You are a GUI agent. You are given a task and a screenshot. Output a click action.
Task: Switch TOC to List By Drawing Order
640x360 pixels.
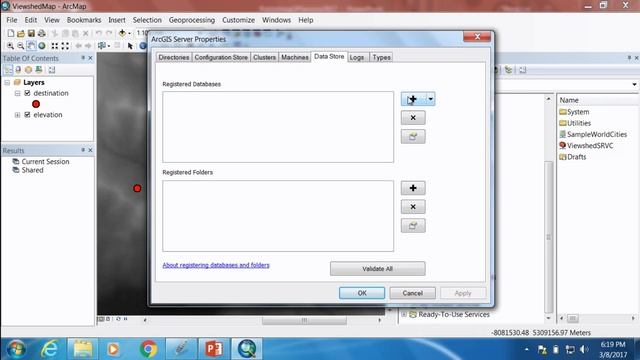8,70
